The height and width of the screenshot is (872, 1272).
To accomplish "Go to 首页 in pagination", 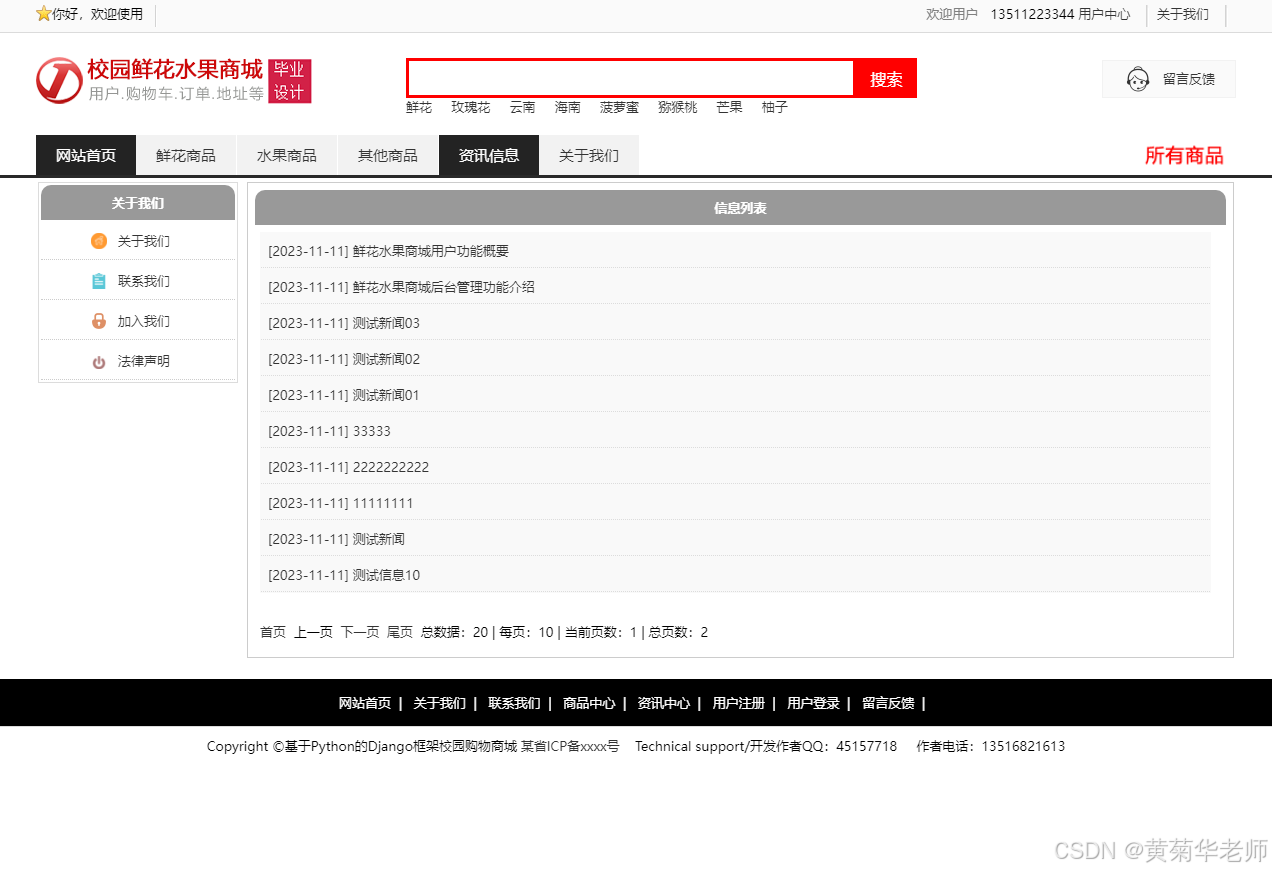I will point(273,632).
